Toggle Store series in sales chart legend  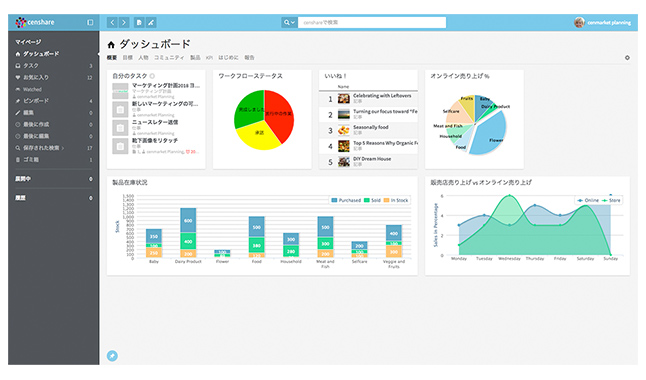point(611,200)
